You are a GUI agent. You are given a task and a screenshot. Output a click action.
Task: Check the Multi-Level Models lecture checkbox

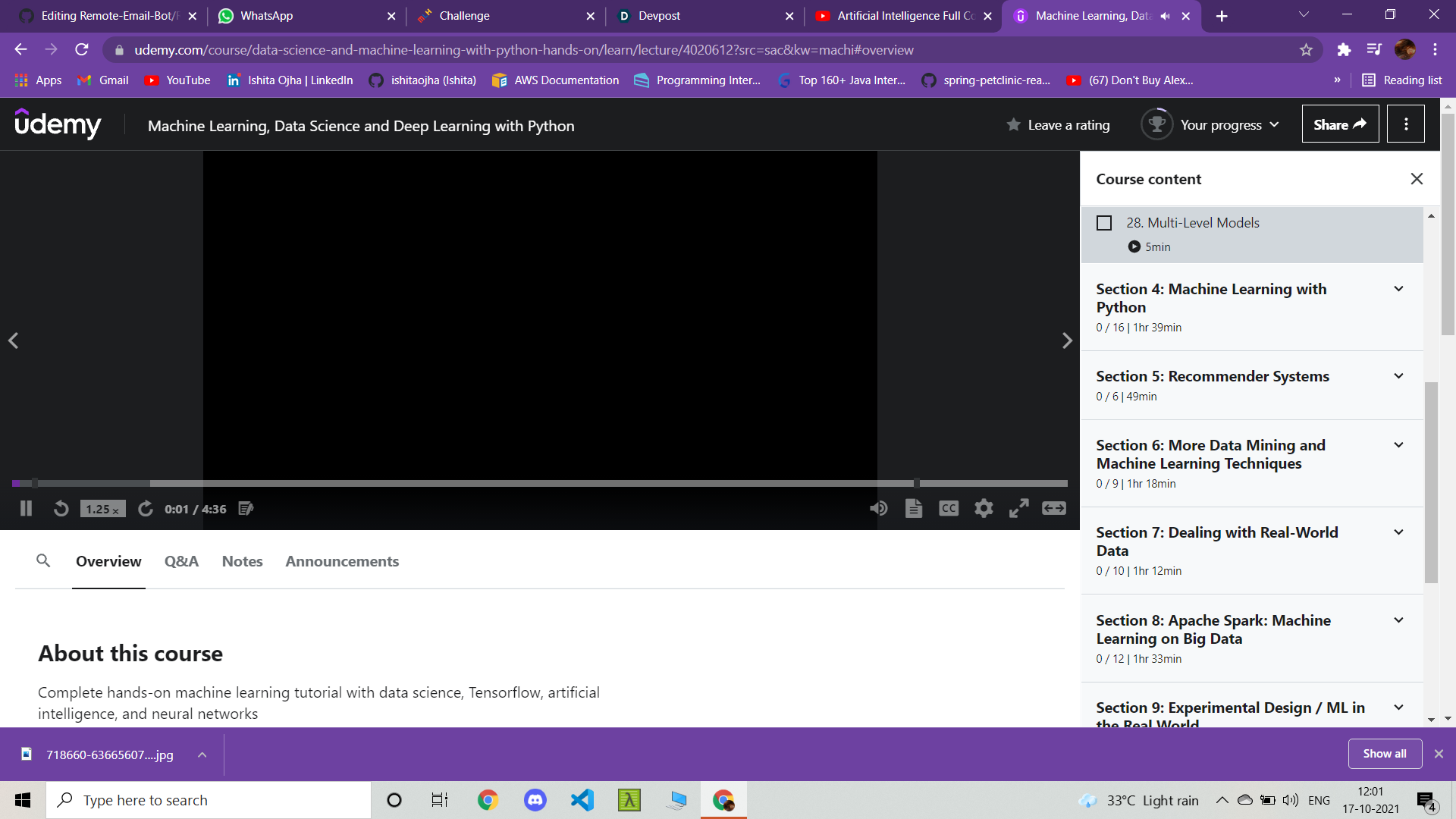click(x=1104, y=223)
